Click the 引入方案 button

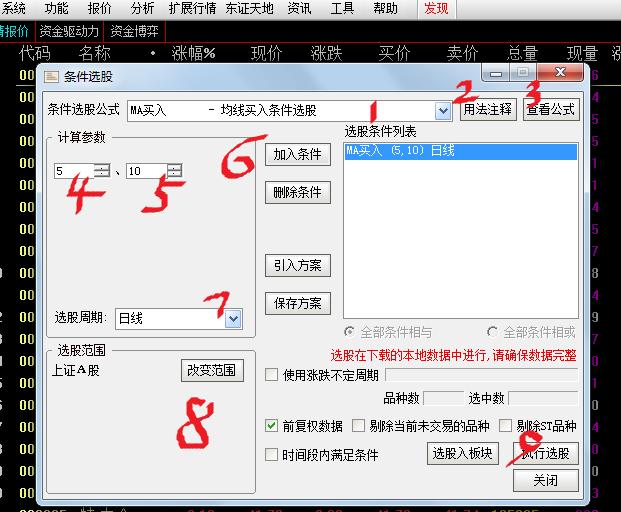pos(298,265)
